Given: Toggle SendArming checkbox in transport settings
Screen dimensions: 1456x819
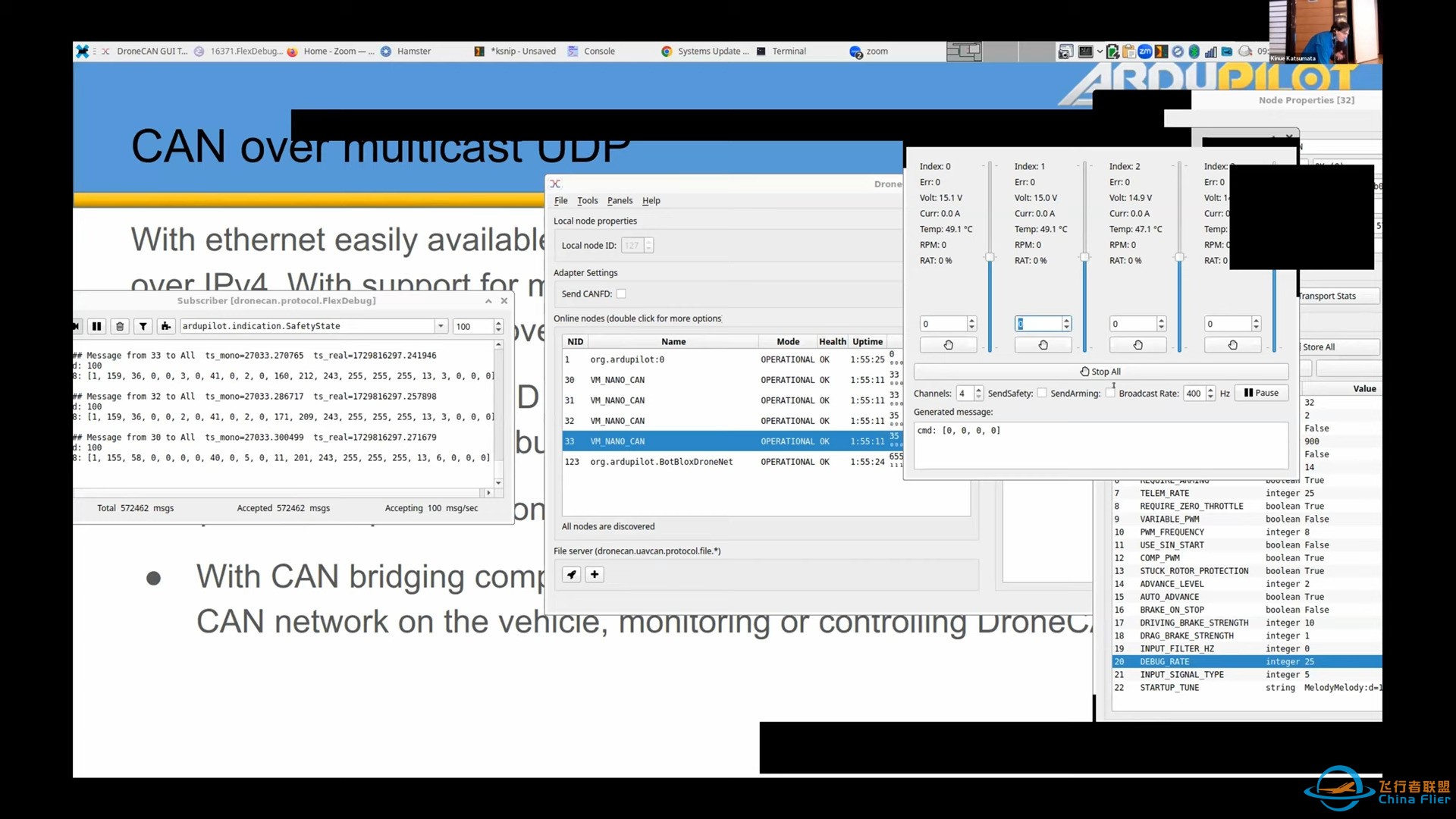Looking at the screenshot, I should point(1107,393).
